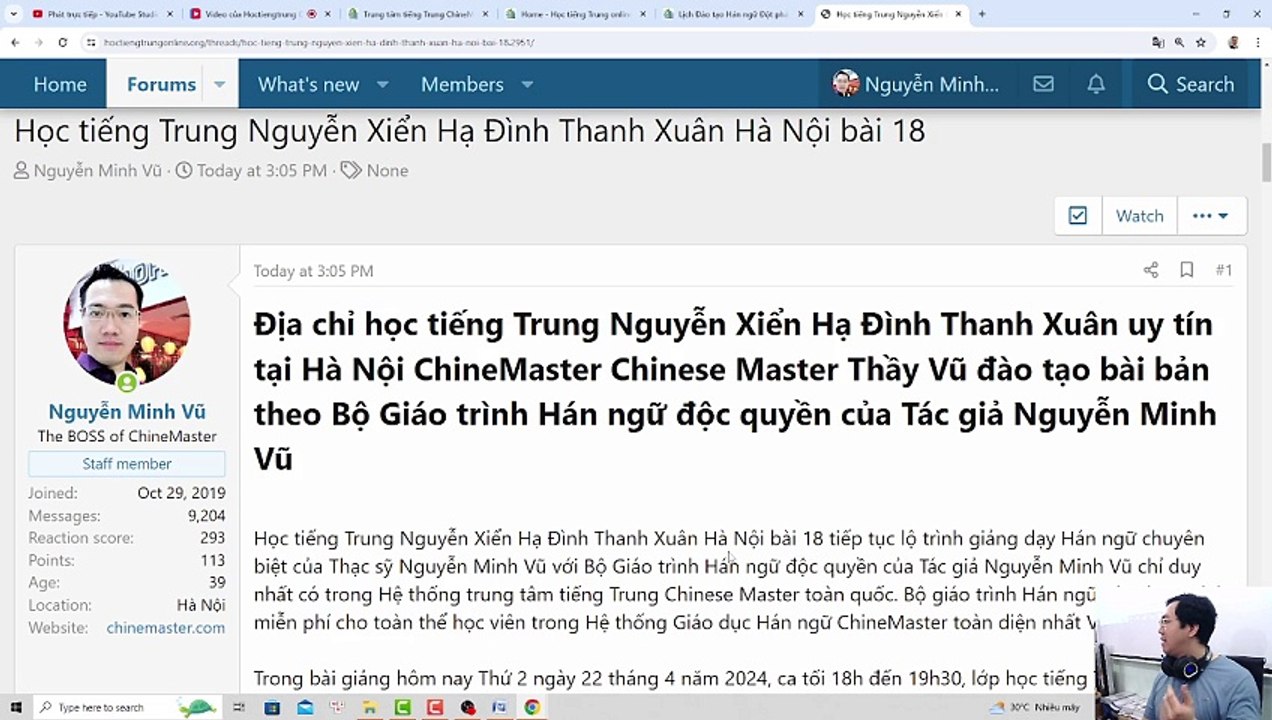
Task: Click the Watch thread button
Action: pyautogui.click(x=1139, y=216)
